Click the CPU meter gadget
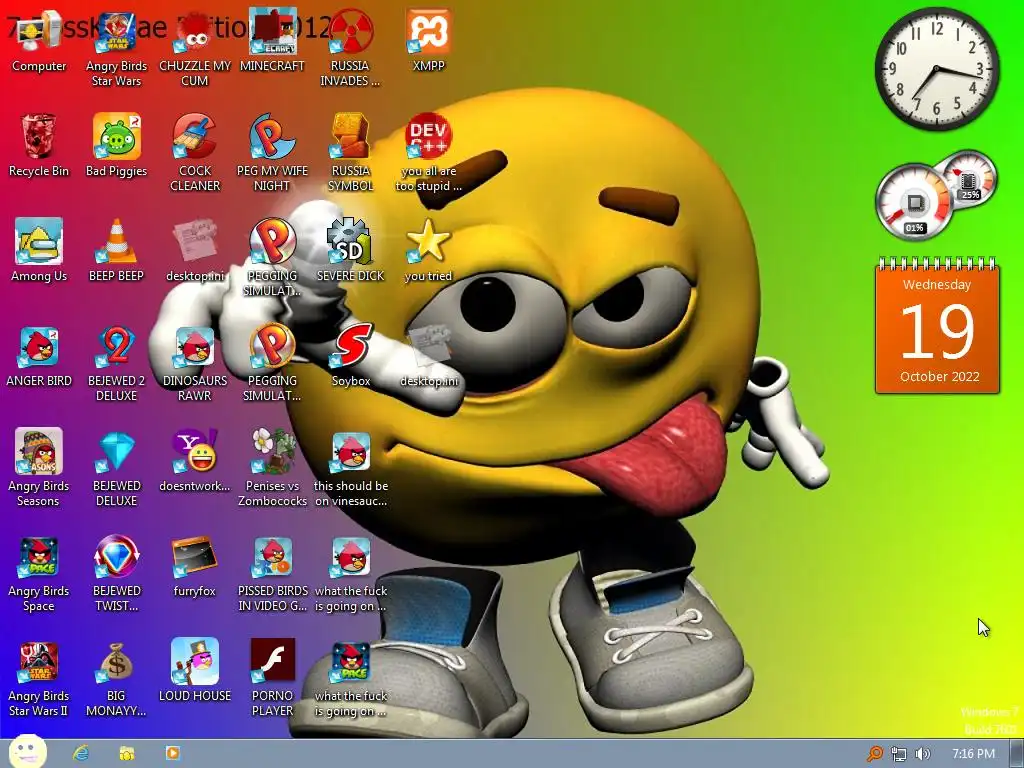The height and width of the screenshot is (768, 1024). point(916,202)
